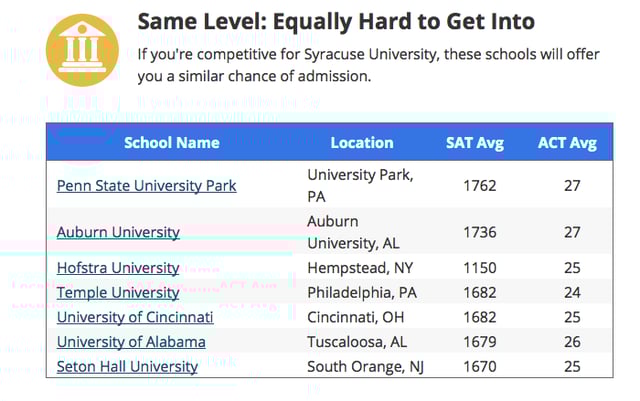Viewport: 640px width, 401px height.
Task: Click the Same Level: Equally Hard heading
Action: click(336, 22)
